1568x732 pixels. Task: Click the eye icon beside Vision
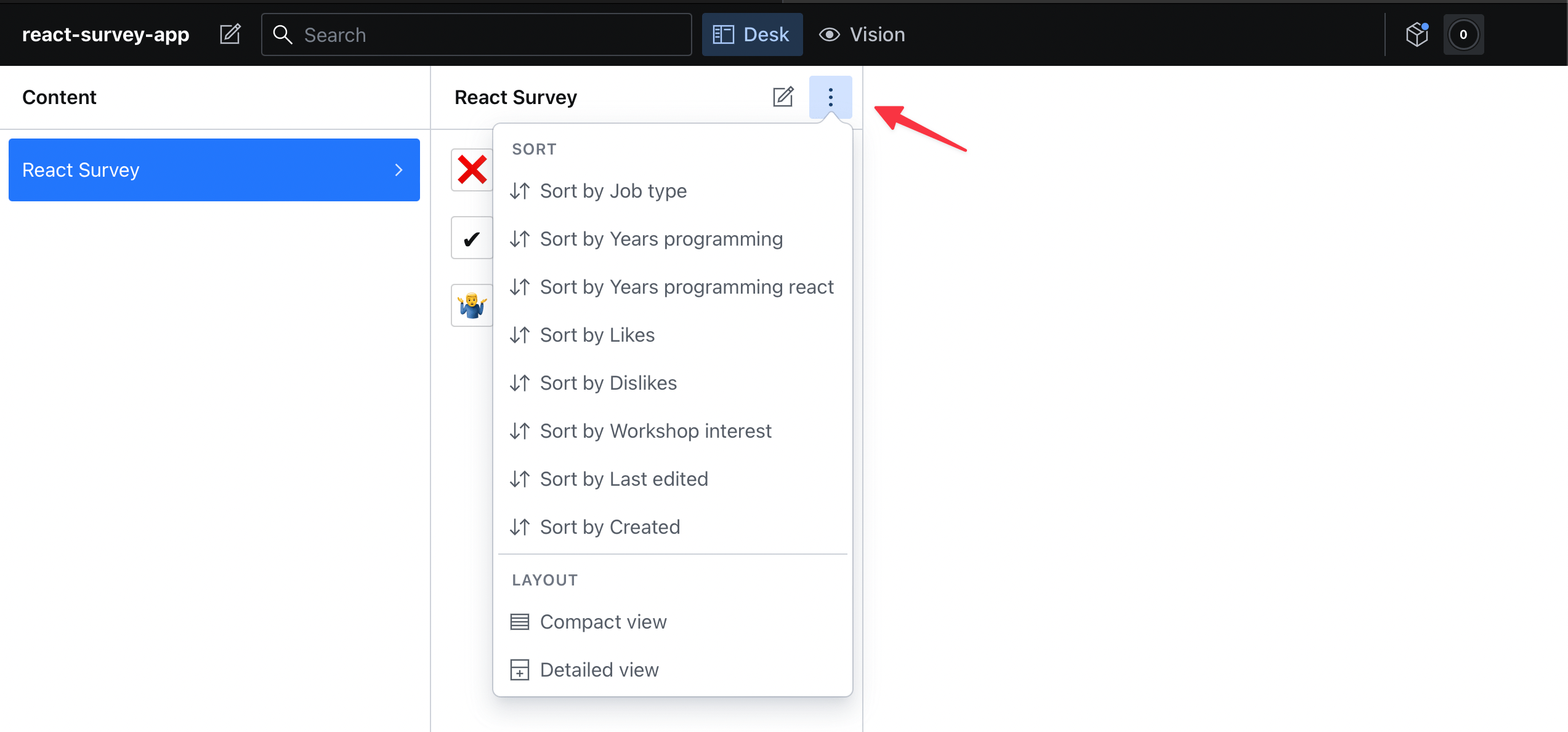click(x=828, y=34)
